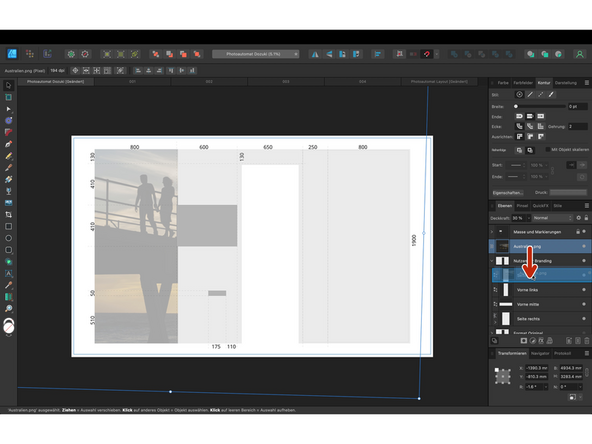
Task: Open the layer effects fx icon
Action: pyautogui.click(x=541, y=341)
